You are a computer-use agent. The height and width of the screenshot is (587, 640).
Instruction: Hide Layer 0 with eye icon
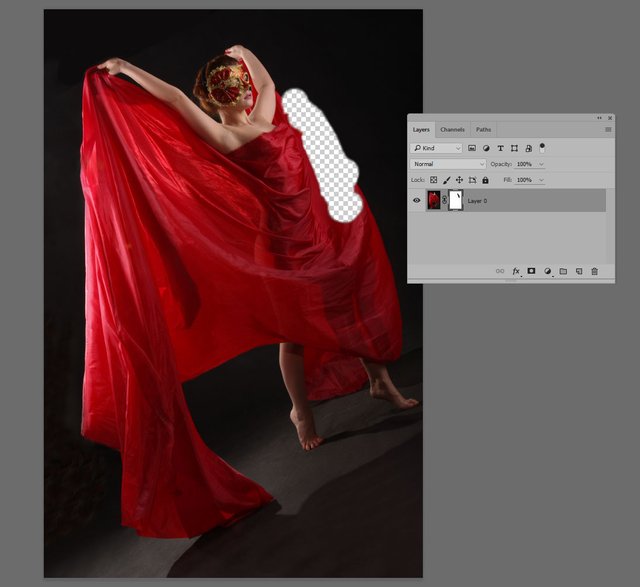click(417, 200)
